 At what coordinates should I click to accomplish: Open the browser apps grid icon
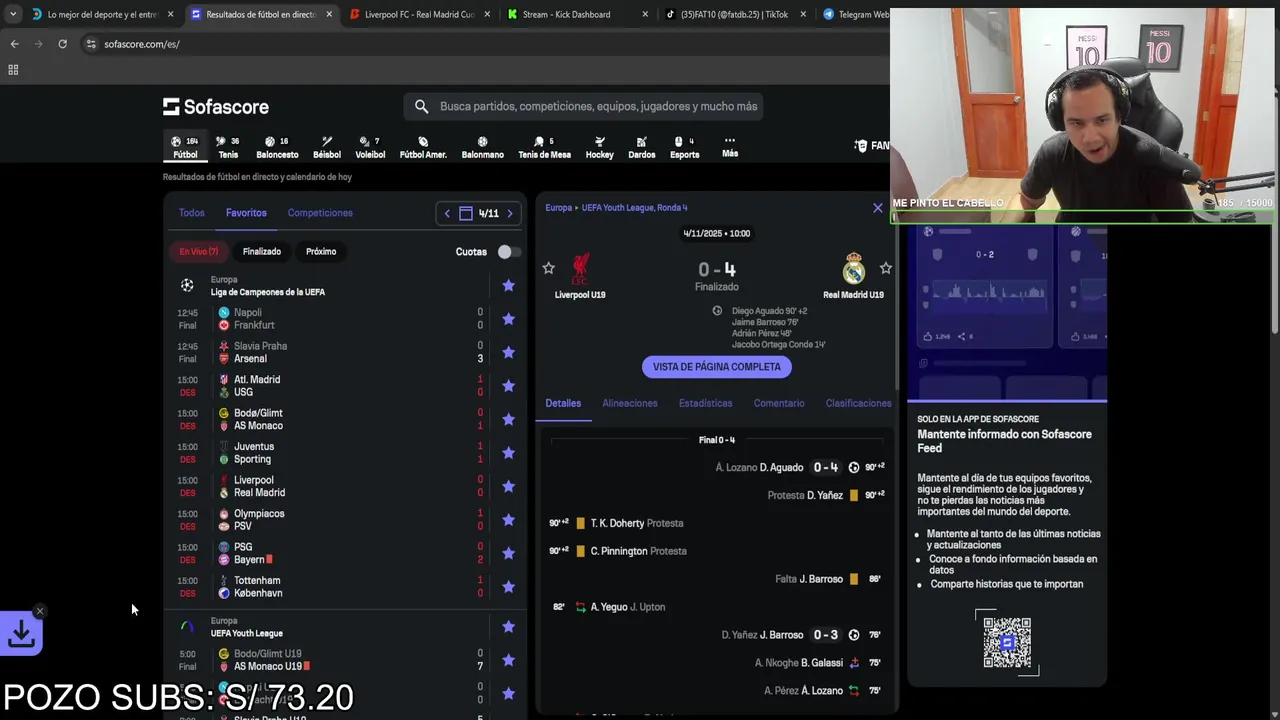click(x=13, y=70)
